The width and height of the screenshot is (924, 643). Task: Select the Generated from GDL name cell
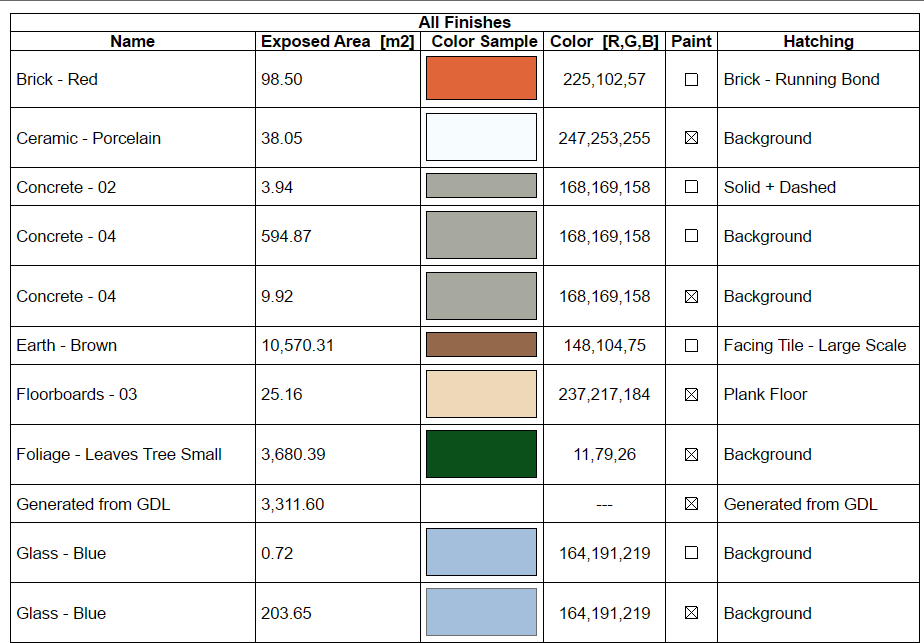[93, 504]
